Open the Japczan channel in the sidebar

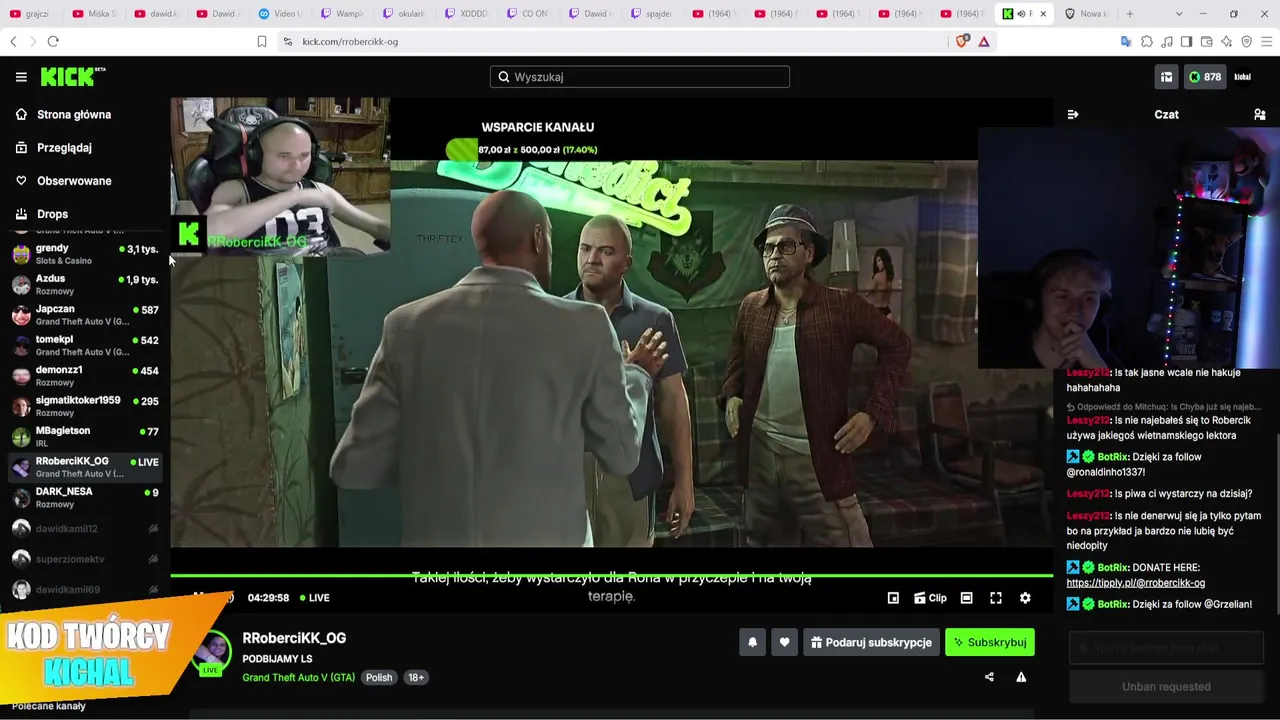coord(85,315)
